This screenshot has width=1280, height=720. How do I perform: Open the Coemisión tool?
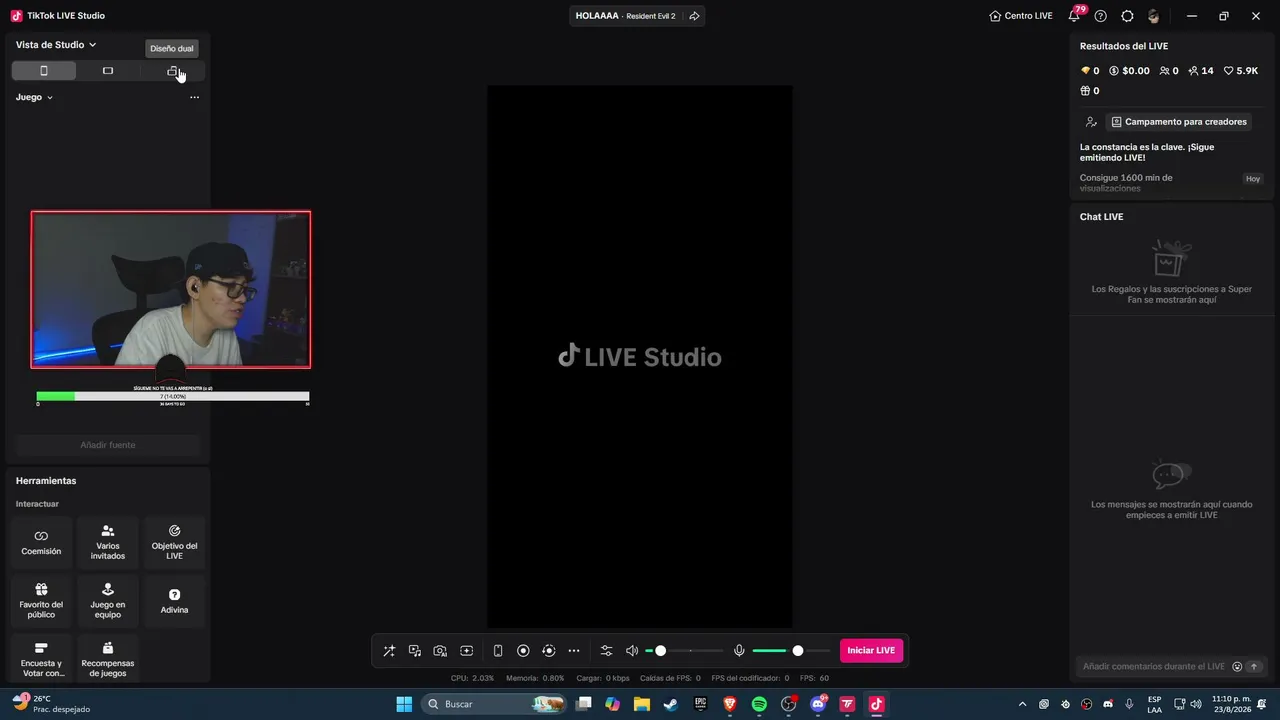point(41,543)
